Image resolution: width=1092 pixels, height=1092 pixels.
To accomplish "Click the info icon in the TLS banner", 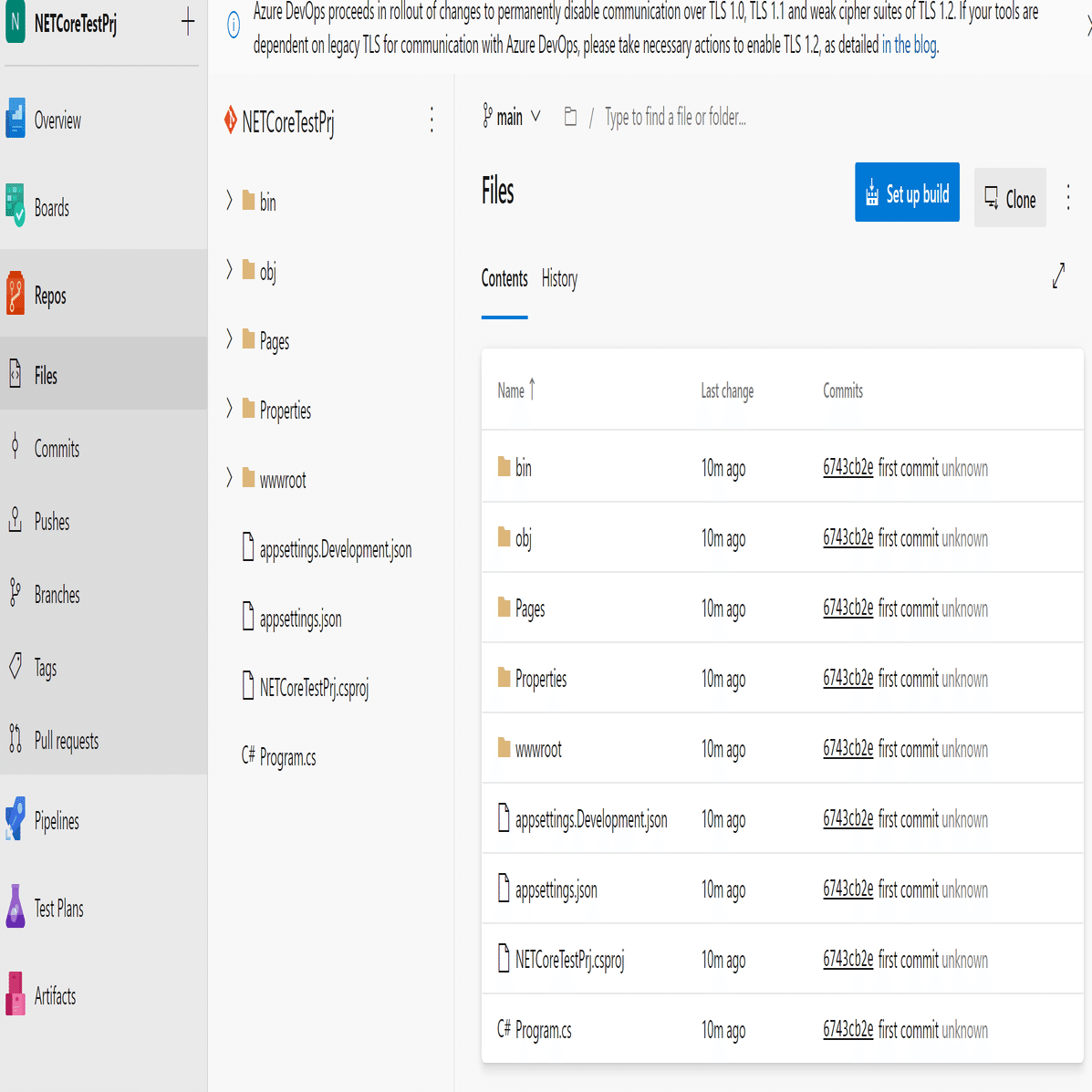I will pos(234,26).
